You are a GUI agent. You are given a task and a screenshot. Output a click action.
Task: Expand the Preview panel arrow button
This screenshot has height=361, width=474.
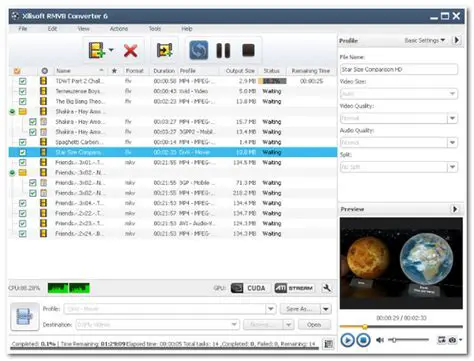[x=455, y=209]
